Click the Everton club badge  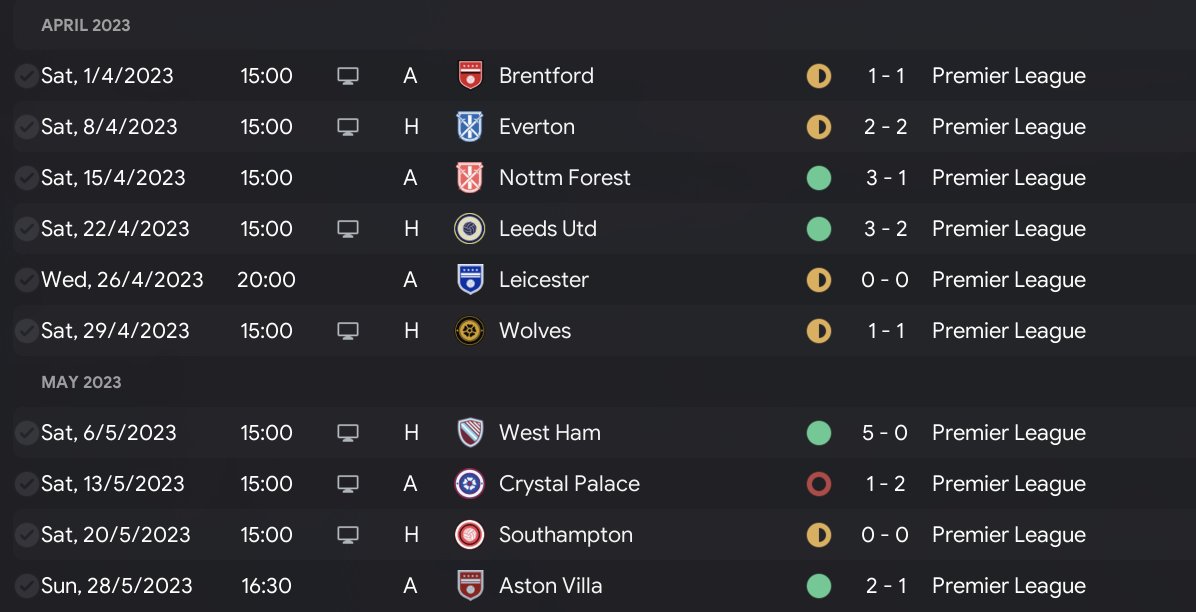pos(470,127)
